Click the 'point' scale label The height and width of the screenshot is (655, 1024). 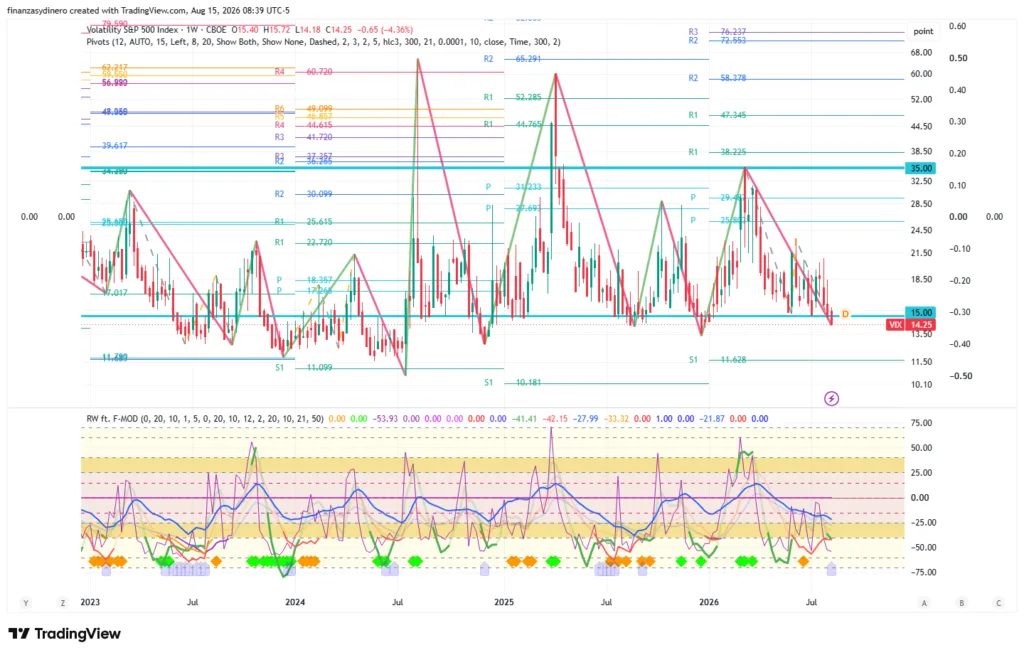point(923,31)
